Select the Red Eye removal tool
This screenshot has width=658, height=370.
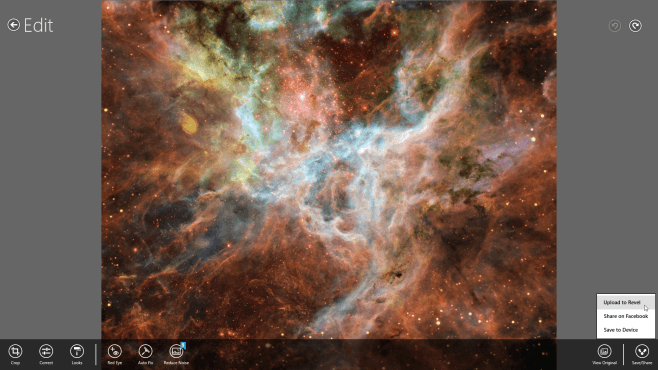pos(115,354)
